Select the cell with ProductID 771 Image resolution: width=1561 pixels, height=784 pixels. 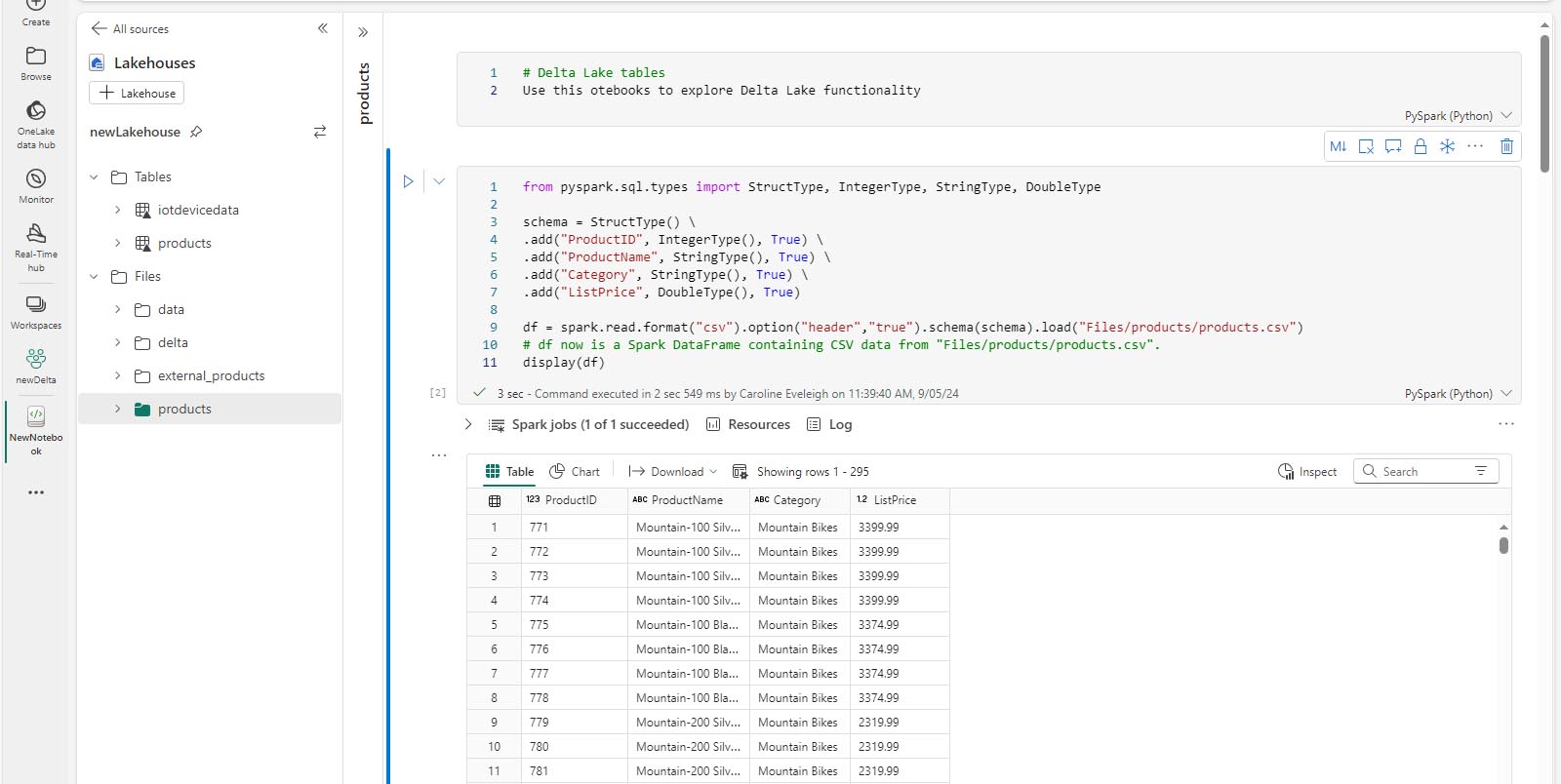click(x=575, y=527)
